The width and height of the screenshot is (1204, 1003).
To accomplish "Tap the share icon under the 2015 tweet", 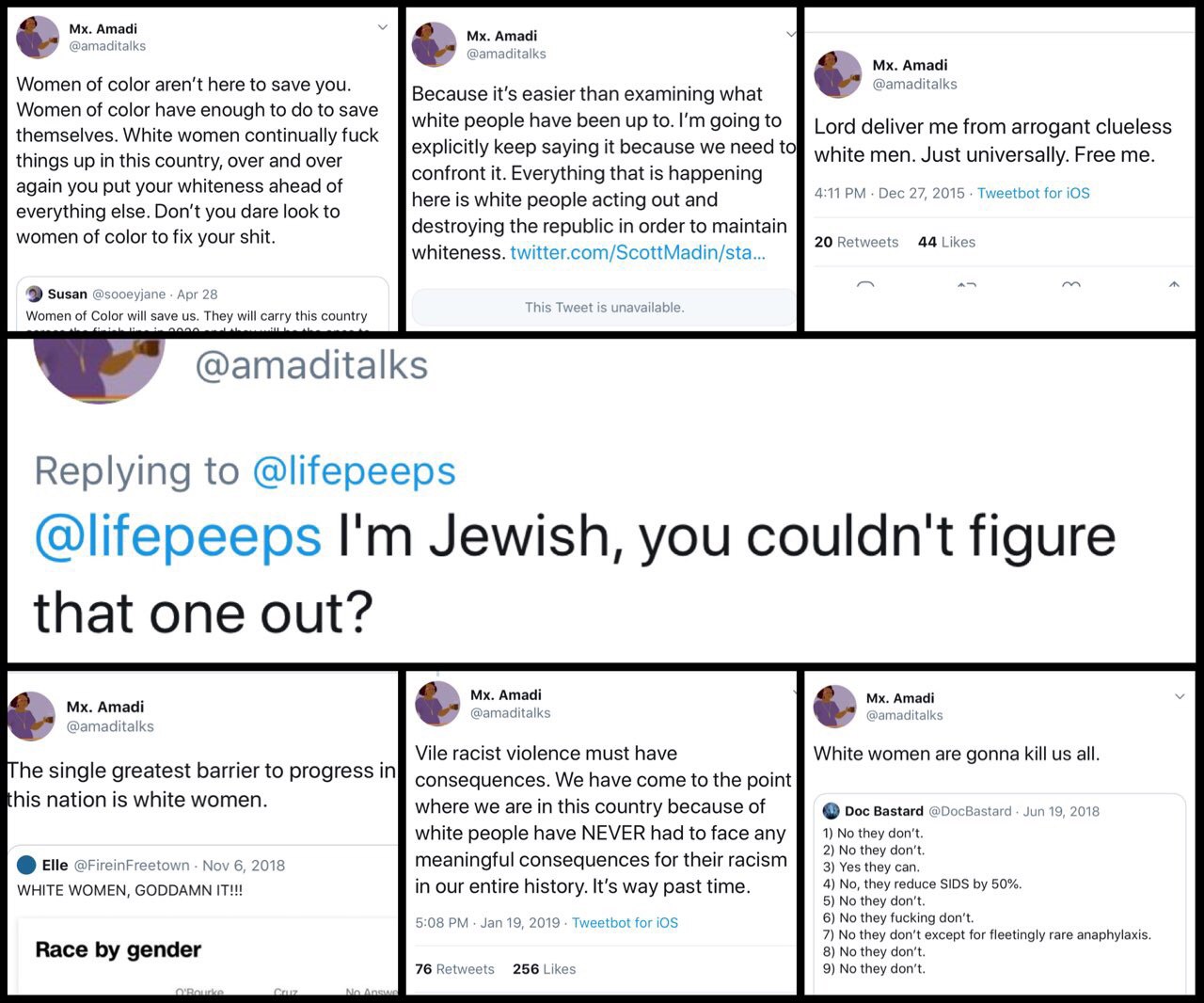I will [1174, 284].
